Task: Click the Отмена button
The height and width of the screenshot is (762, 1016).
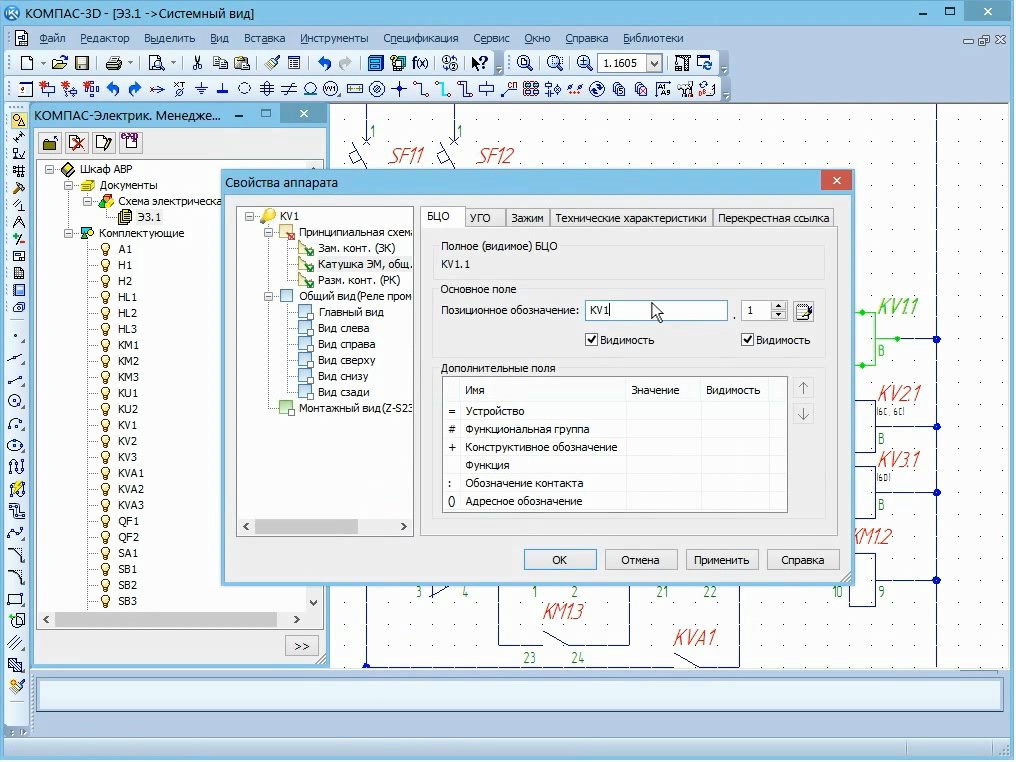Action: click(x=640, y=560)
